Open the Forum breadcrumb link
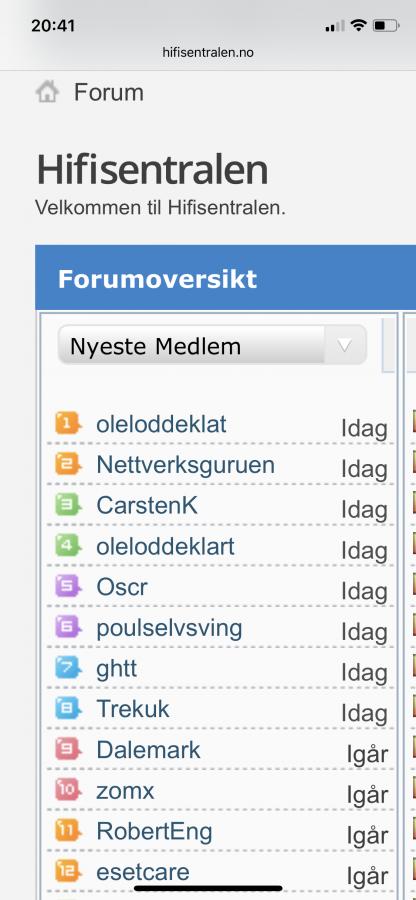 pyautogui.click(x=108, y=92)
